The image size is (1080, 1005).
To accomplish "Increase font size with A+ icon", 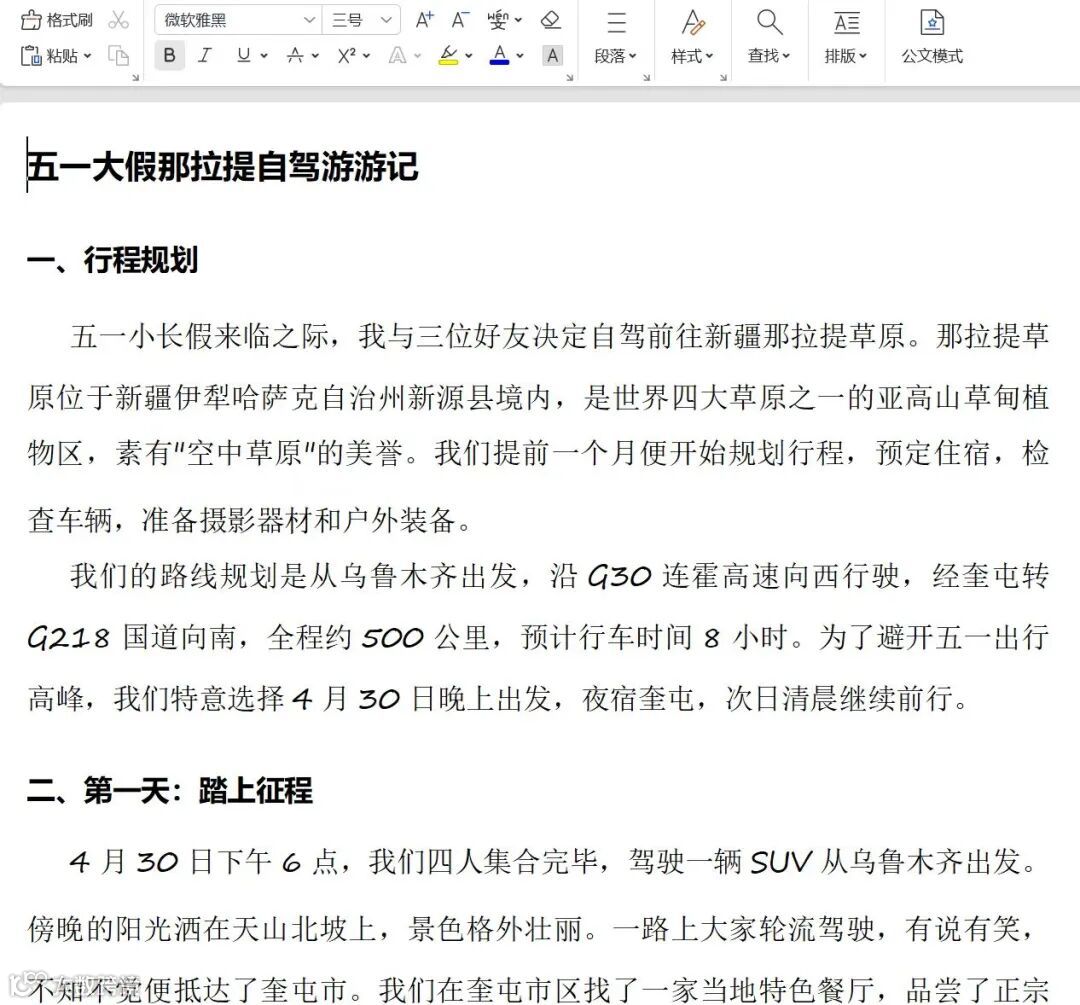I will 424,20.
